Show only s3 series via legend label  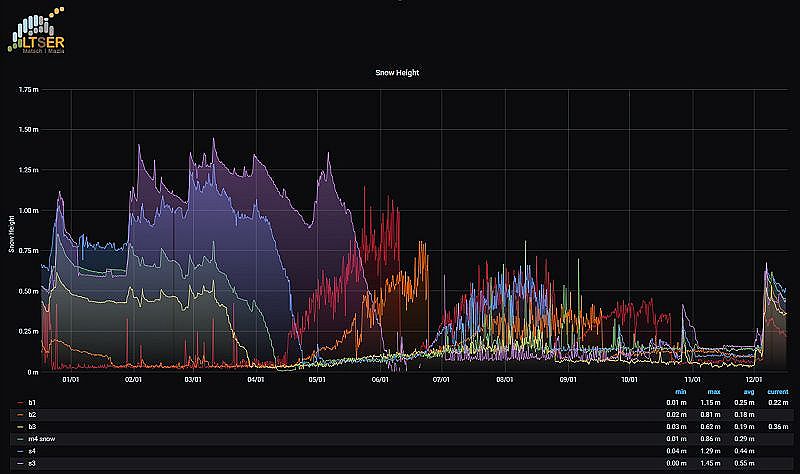click(32, 464)
